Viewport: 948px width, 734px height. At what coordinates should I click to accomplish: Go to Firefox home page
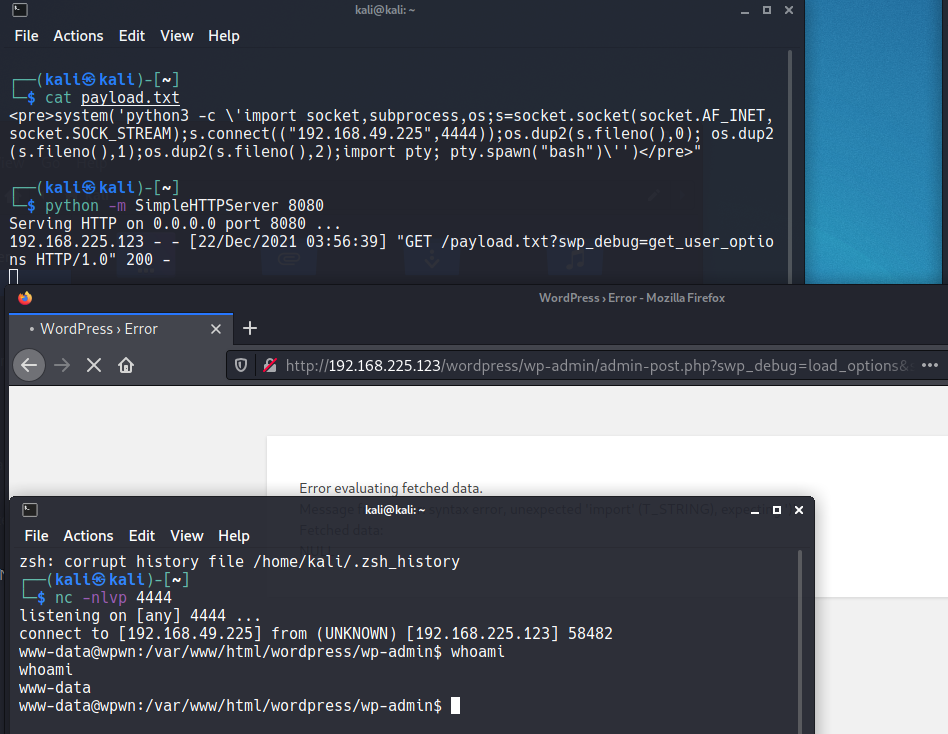coord(126,365)
